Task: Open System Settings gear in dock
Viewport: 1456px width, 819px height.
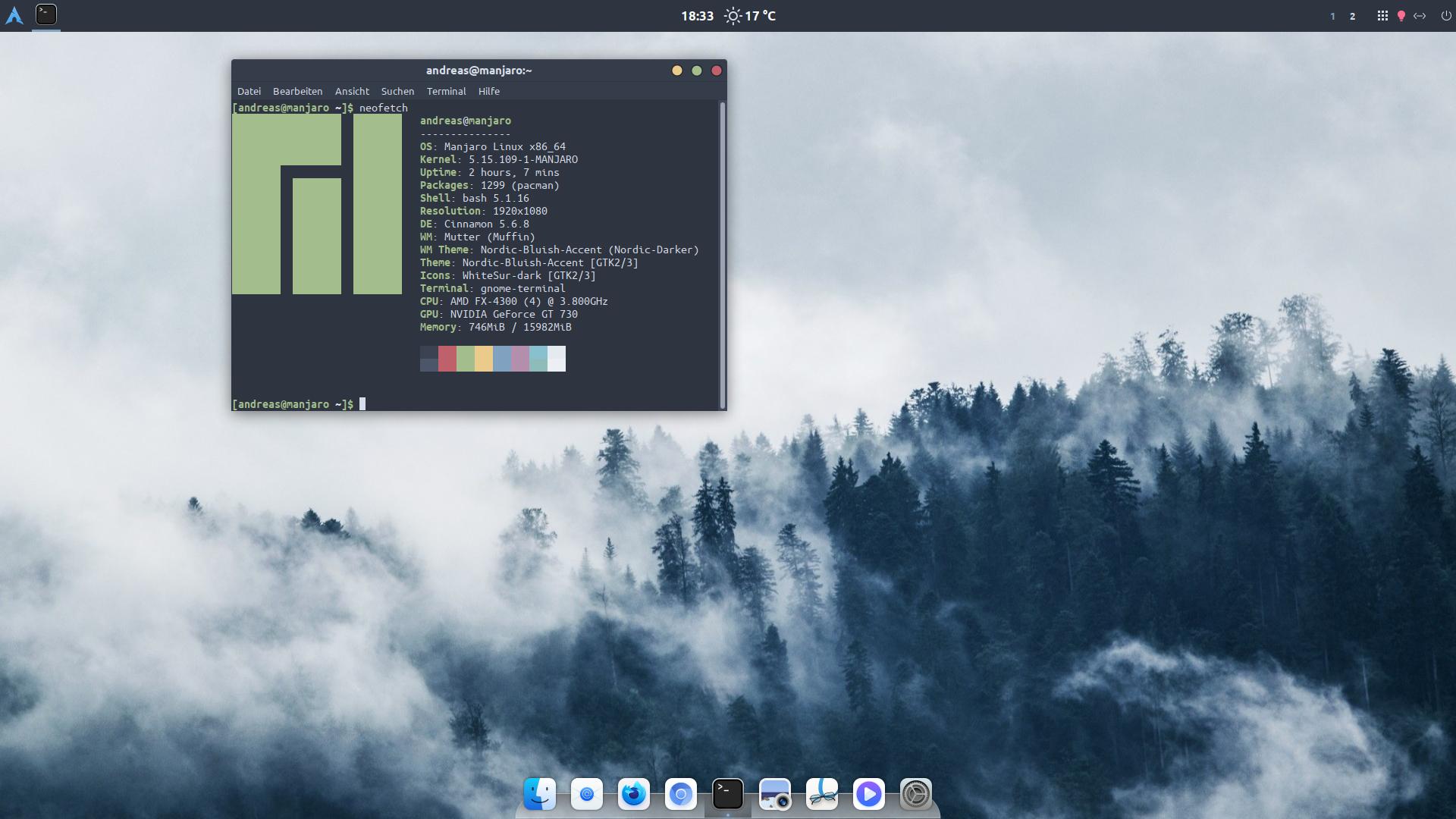Action: tap(916, 794)
